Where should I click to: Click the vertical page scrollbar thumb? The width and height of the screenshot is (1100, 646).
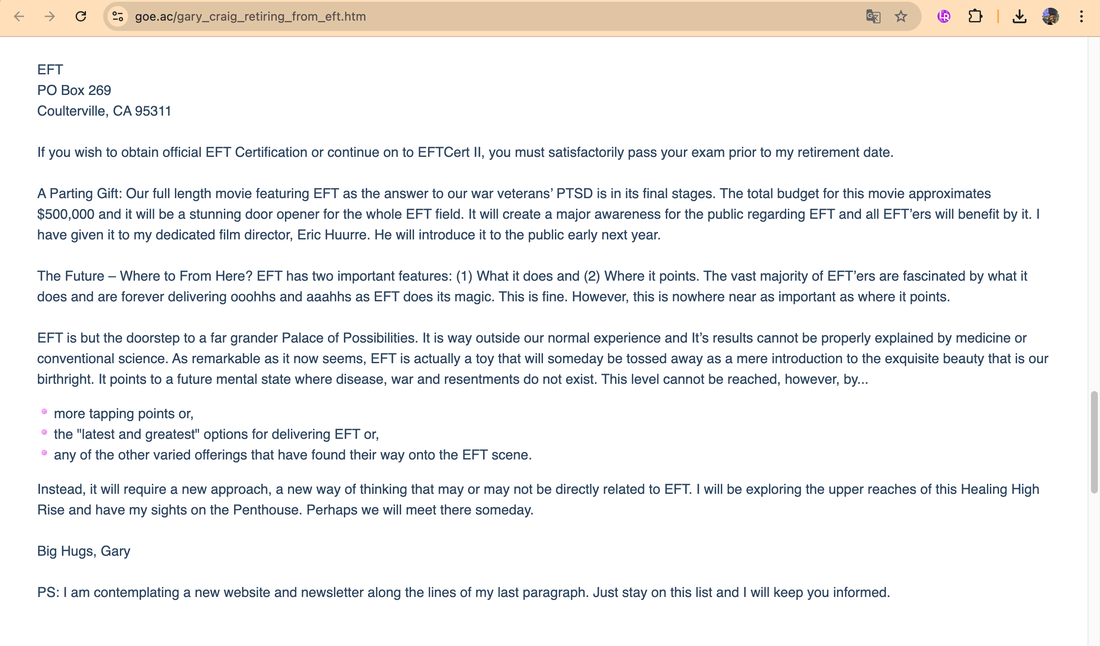coord(1094,442)
